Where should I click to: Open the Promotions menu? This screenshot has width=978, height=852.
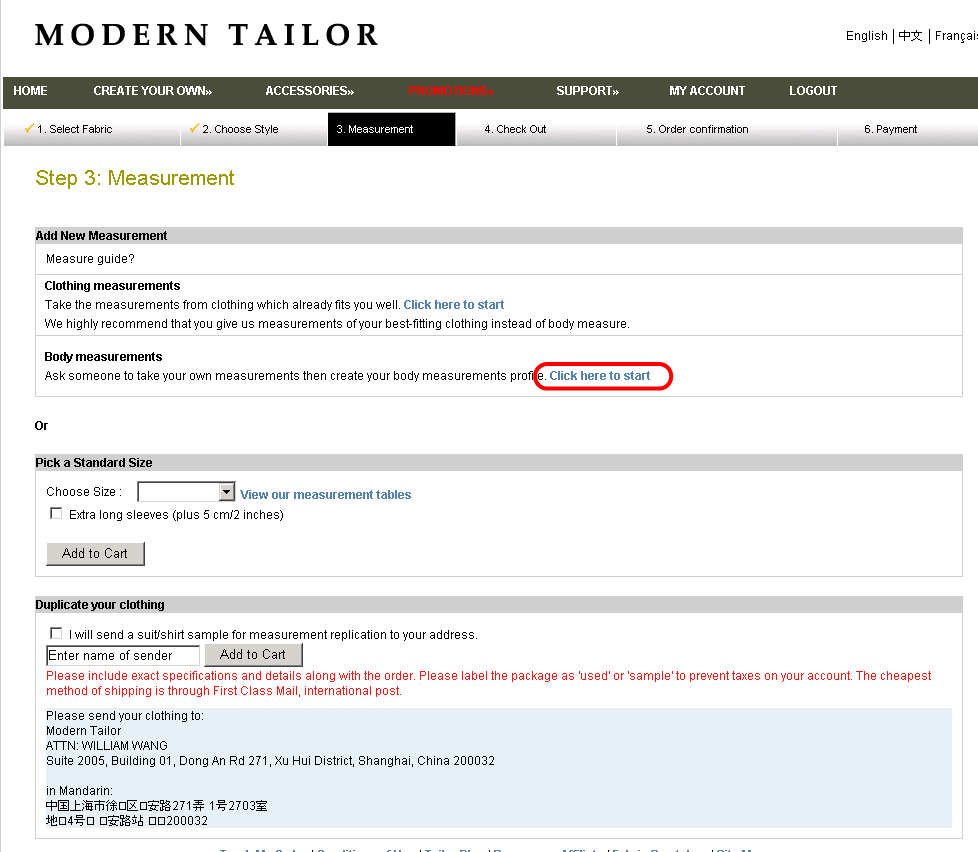point(451,91)
